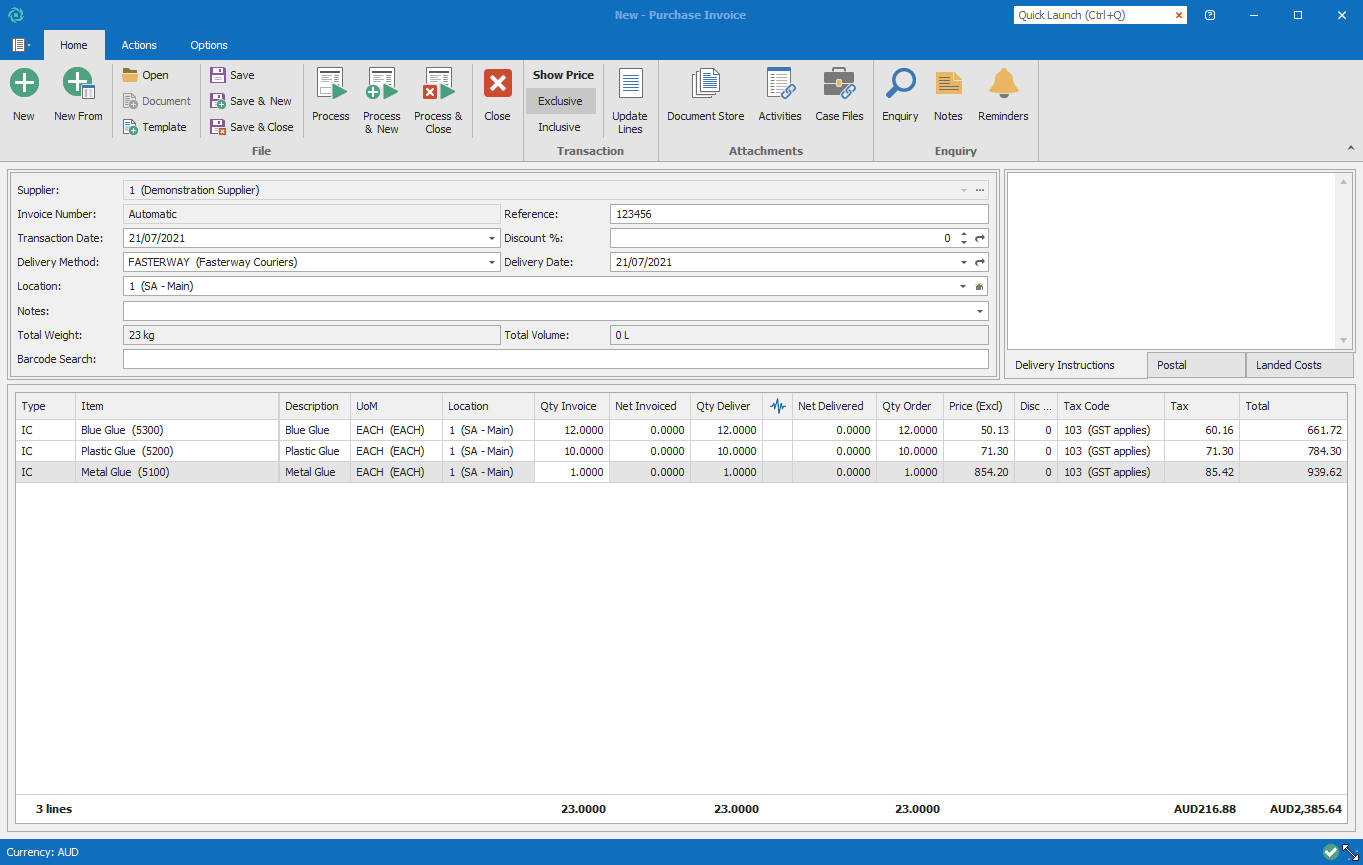Screen dimensions: 1363x865
Task: Increase the Discount % stepper value
Action: point(963,235)
